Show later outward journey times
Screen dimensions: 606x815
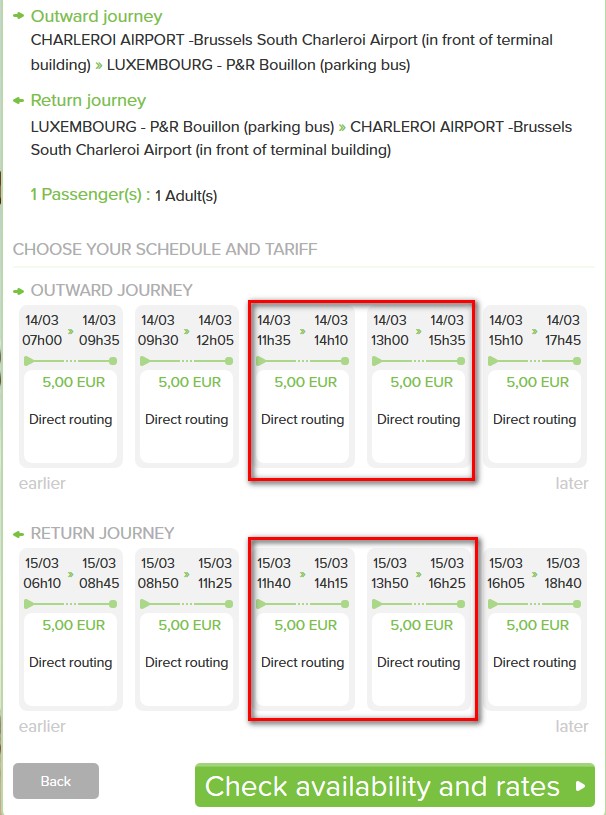coord(572,483)
